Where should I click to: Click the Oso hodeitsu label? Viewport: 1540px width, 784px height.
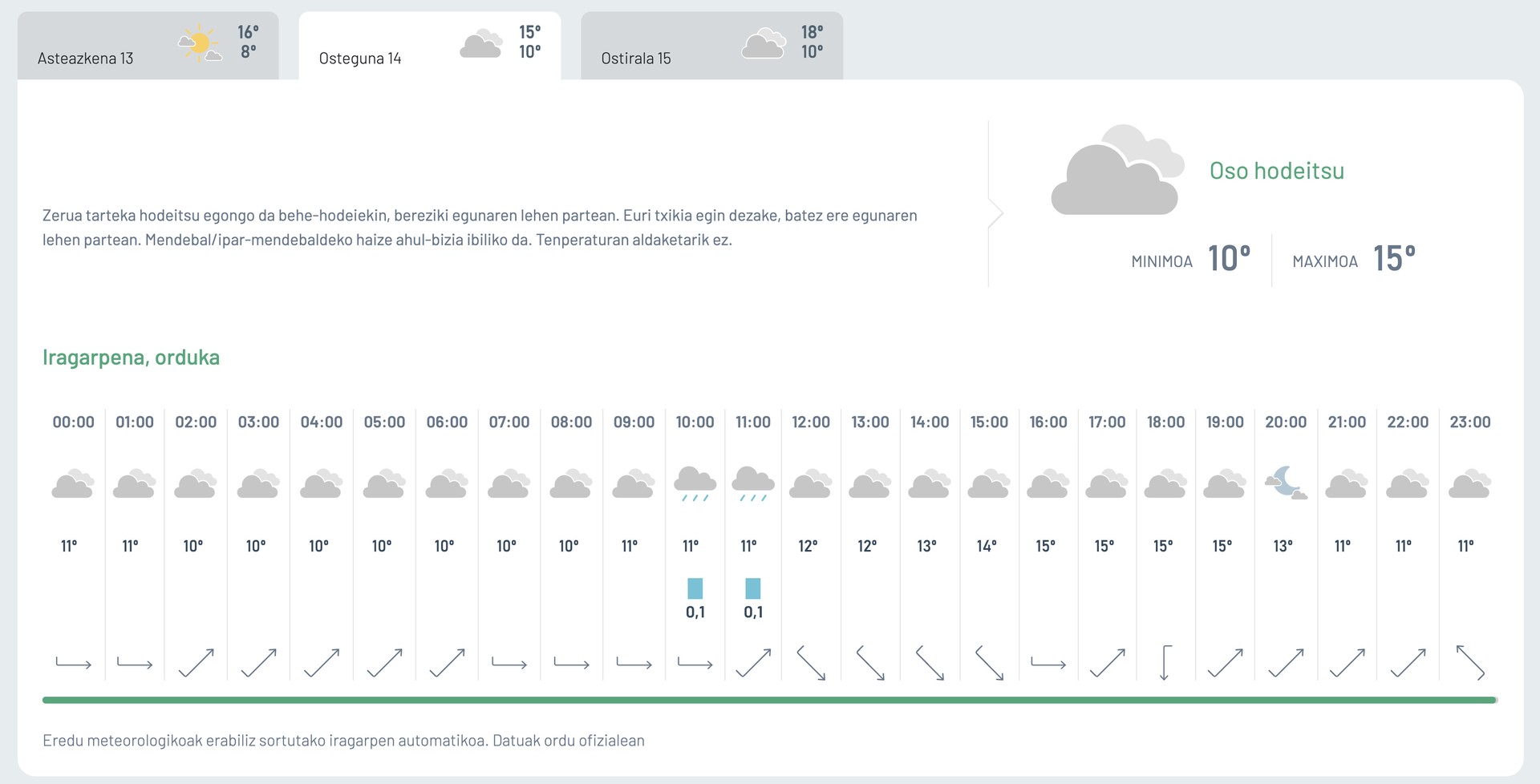tap(1277, 171)
